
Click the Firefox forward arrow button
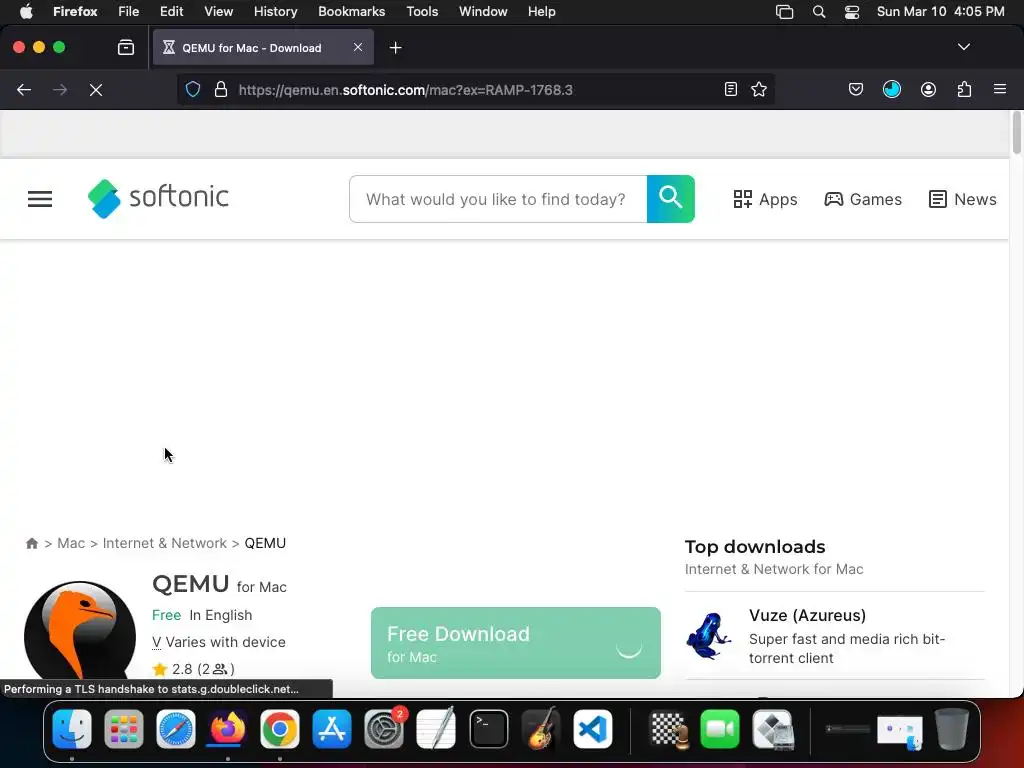(x=60, y=90)
